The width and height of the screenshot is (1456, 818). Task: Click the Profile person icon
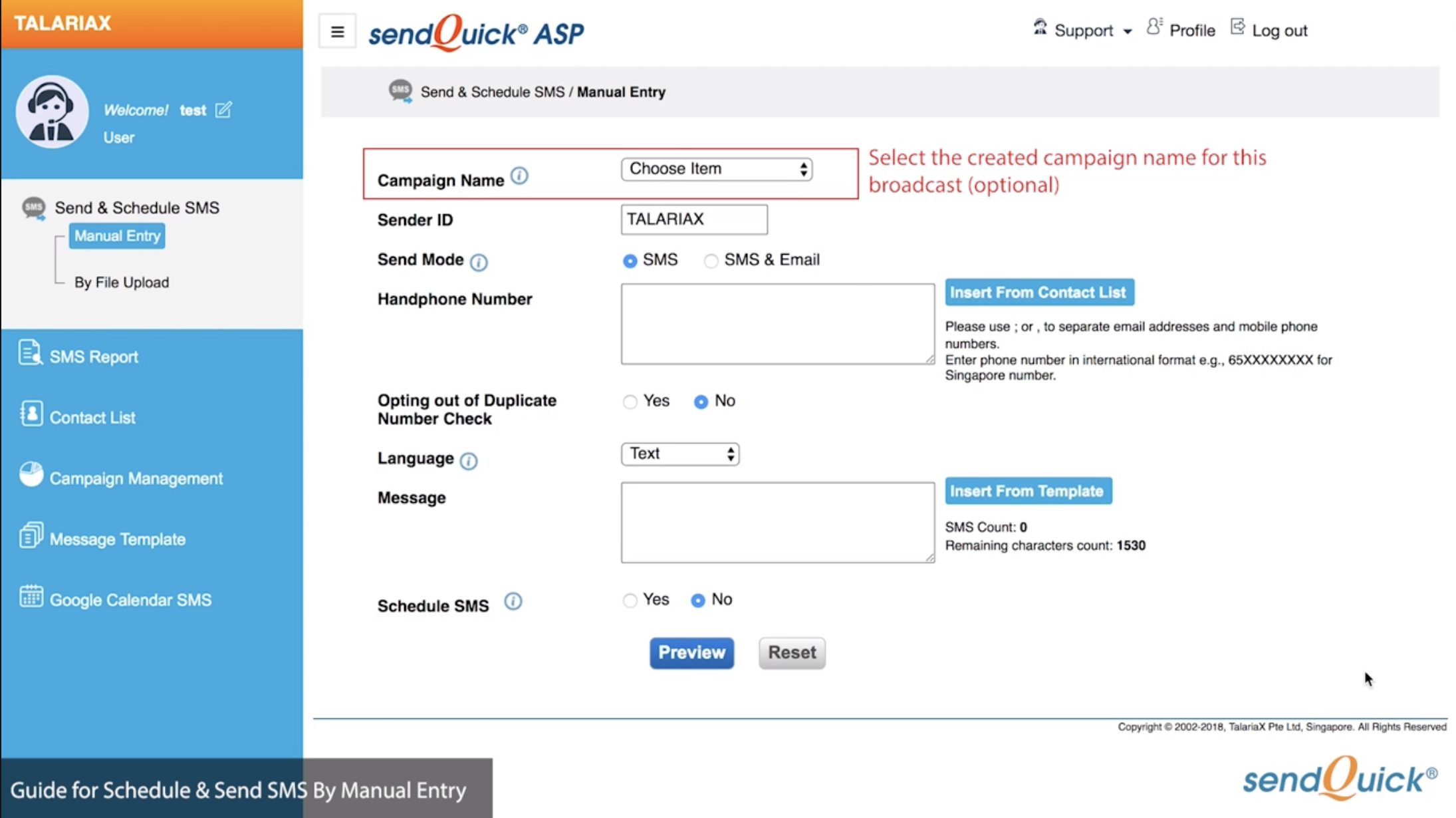point(1155,27)
